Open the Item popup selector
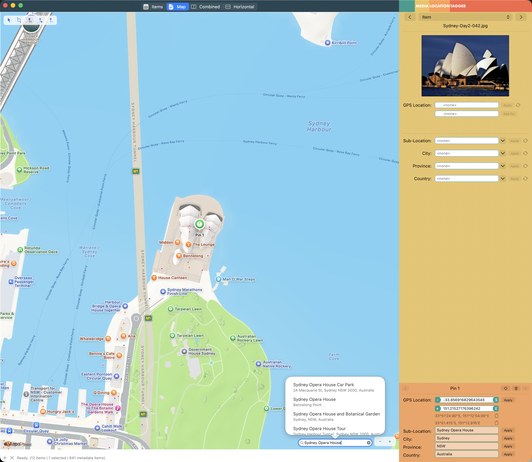 click(465, 17)
